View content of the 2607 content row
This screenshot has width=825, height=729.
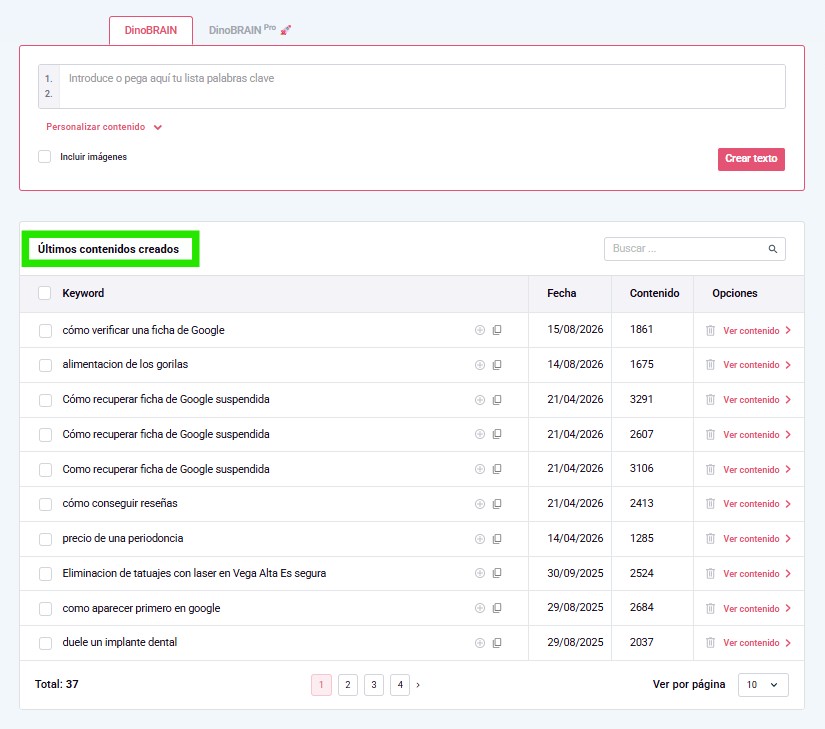(x=757, y=435)
